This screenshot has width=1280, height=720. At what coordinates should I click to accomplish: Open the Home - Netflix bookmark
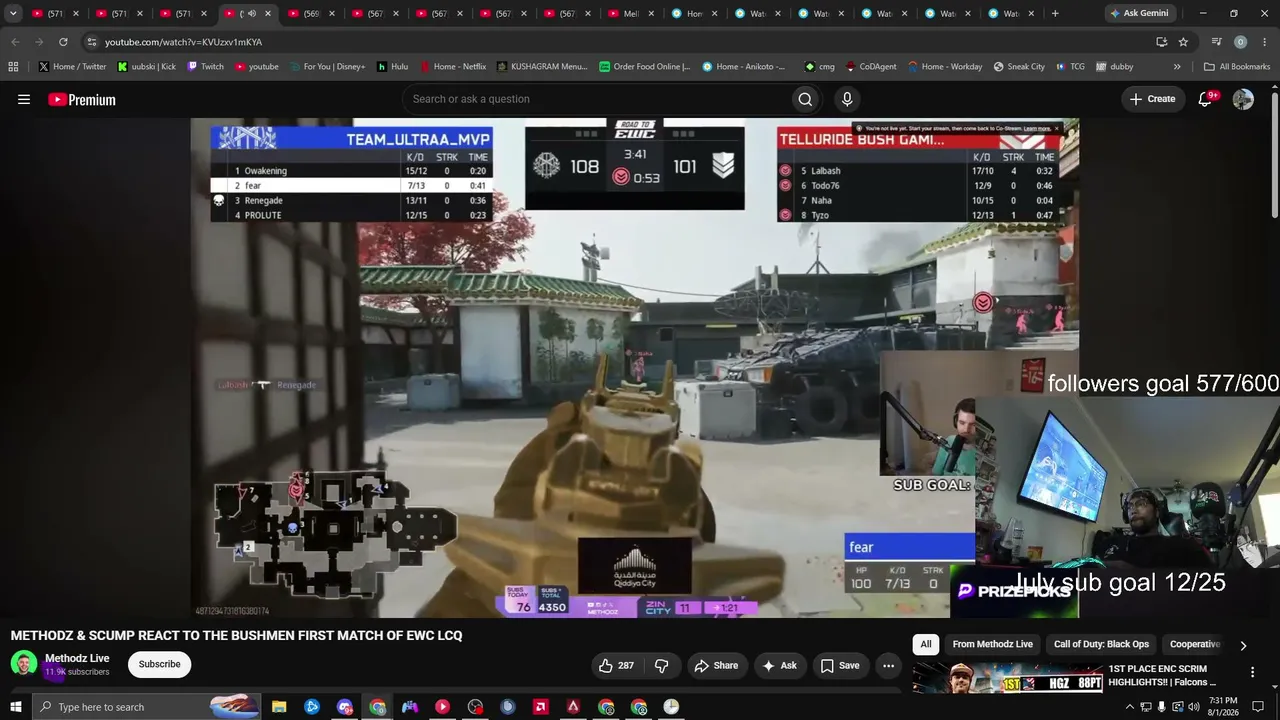pos(452,67)
